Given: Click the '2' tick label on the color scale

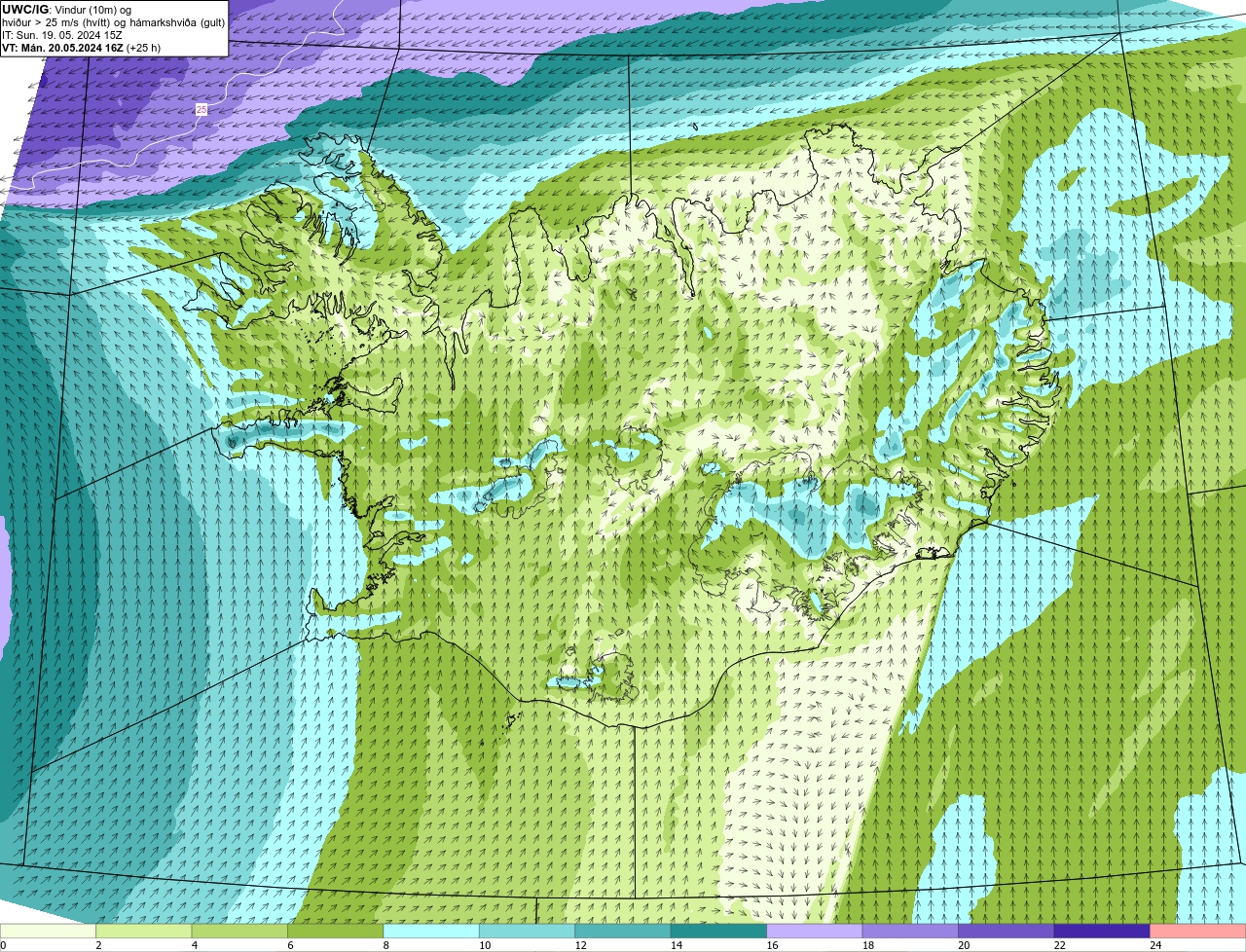Looking at the screenshot, I should click(98, 945).
